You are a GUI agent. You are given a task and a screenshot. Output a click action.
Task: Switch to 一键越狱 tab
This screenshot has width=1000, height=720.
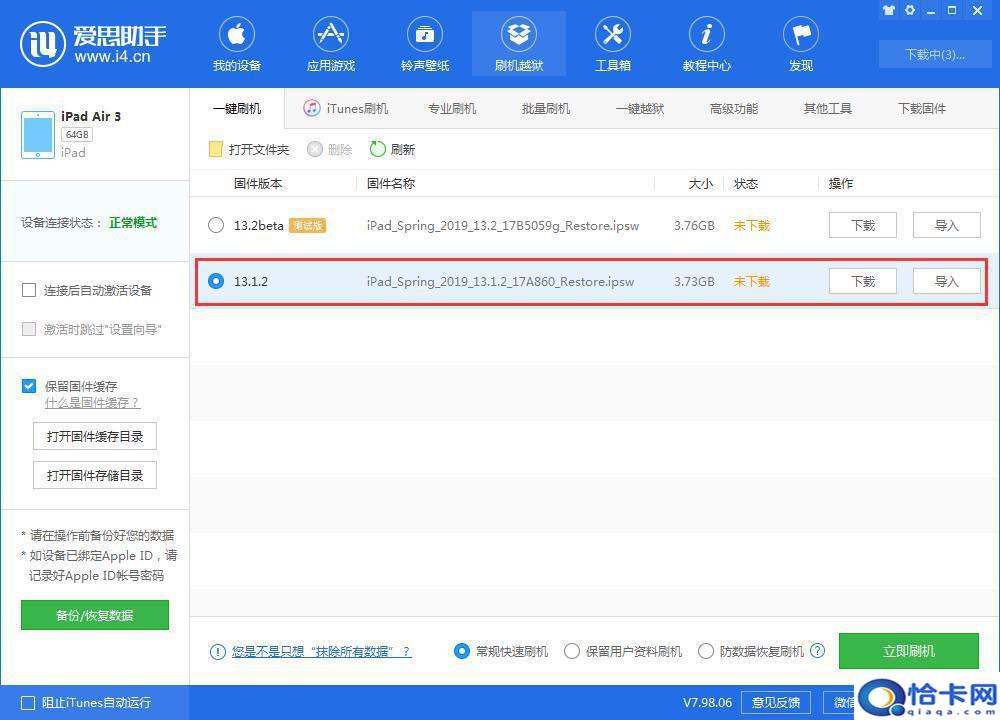640,108
